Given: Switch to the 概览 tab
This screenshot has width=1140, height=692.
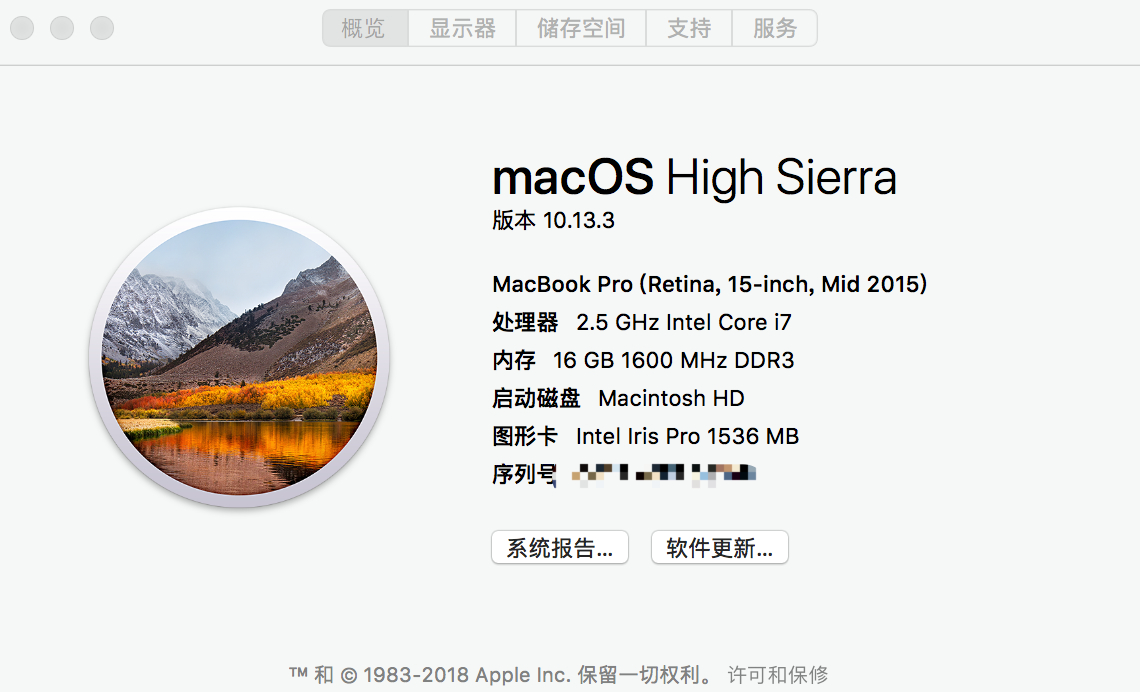Looking at the screenshot, I should [364, 28].
